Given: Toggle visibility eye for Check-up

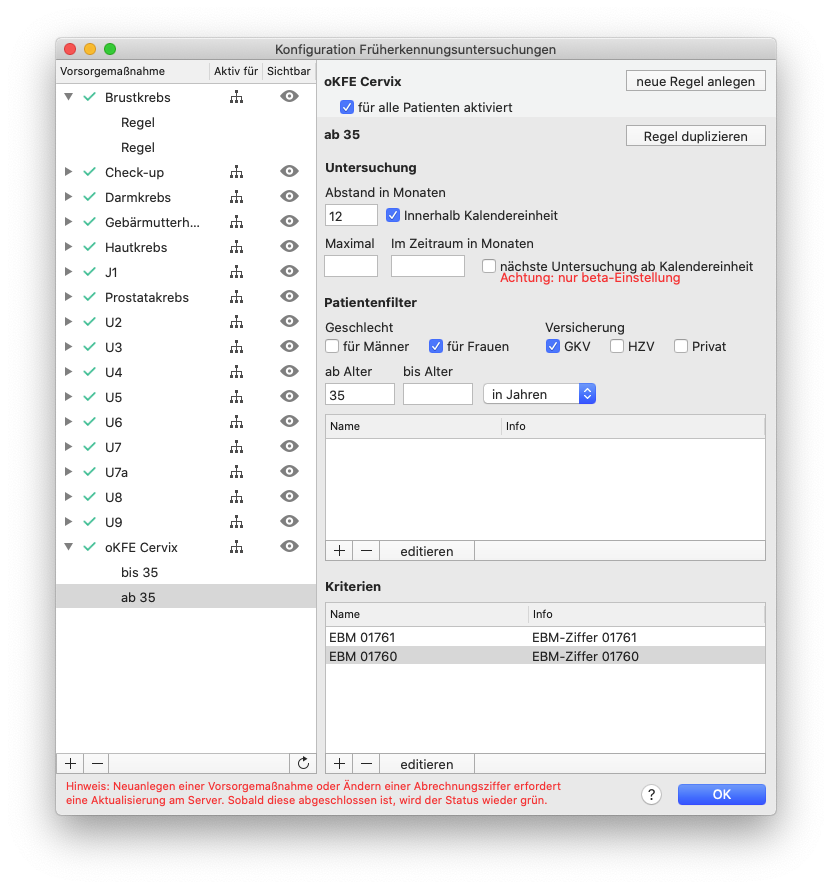Looking at the screenshot, I should coord(289,171).
